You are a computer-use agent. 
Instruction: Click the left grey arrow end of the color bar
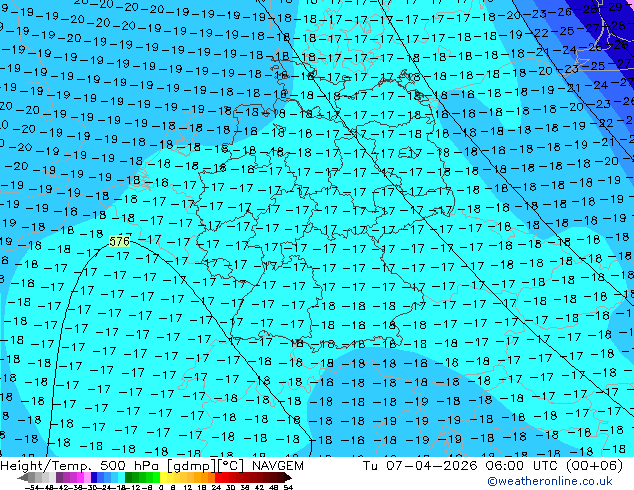click(x=23, y=478)
